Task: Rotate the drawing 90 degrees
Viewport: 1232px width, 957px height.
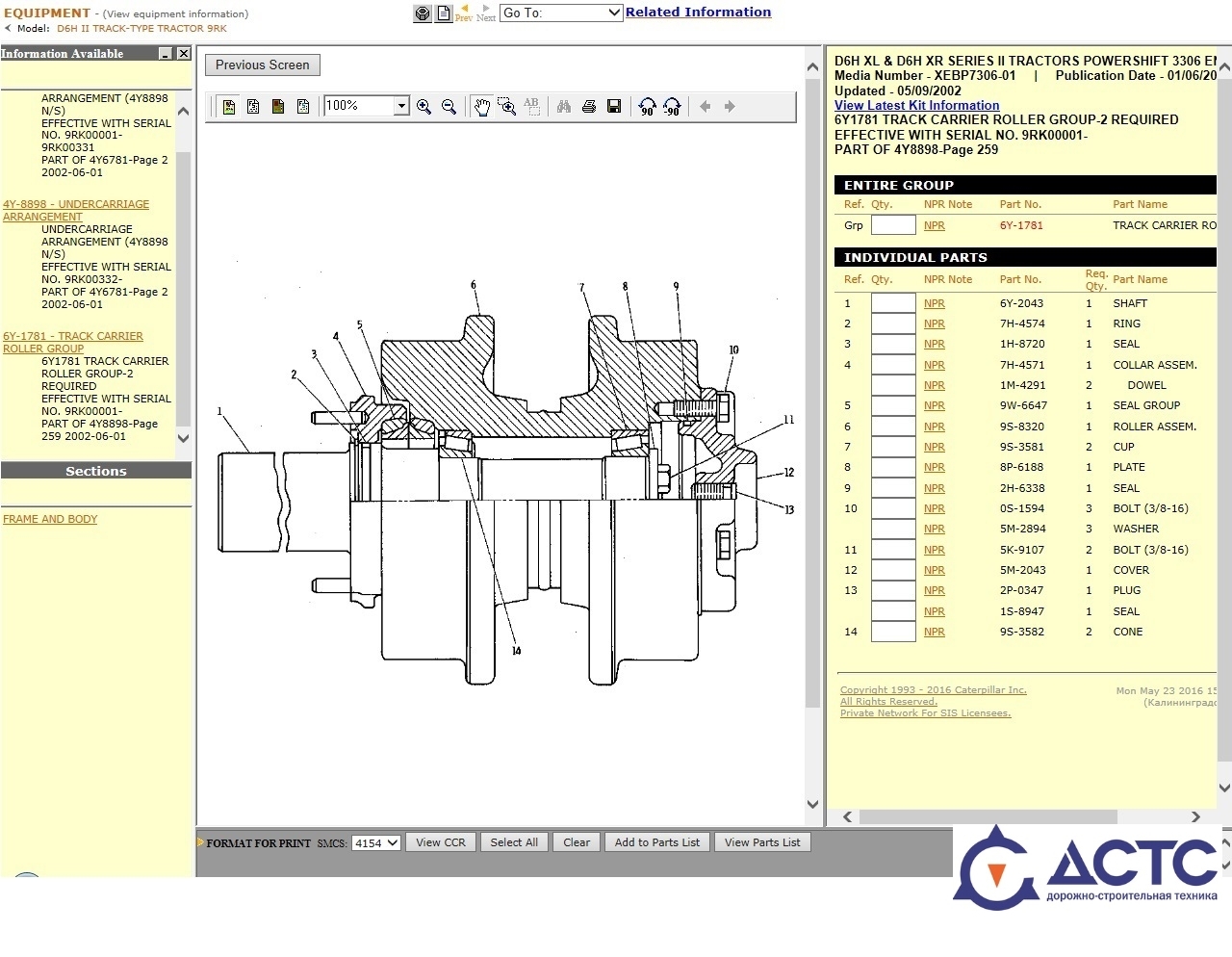Action: 648,107
